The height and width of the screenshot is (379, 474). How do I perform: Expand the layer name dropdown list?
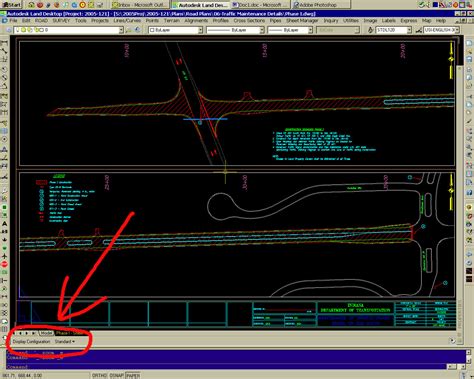pos(121,30)
